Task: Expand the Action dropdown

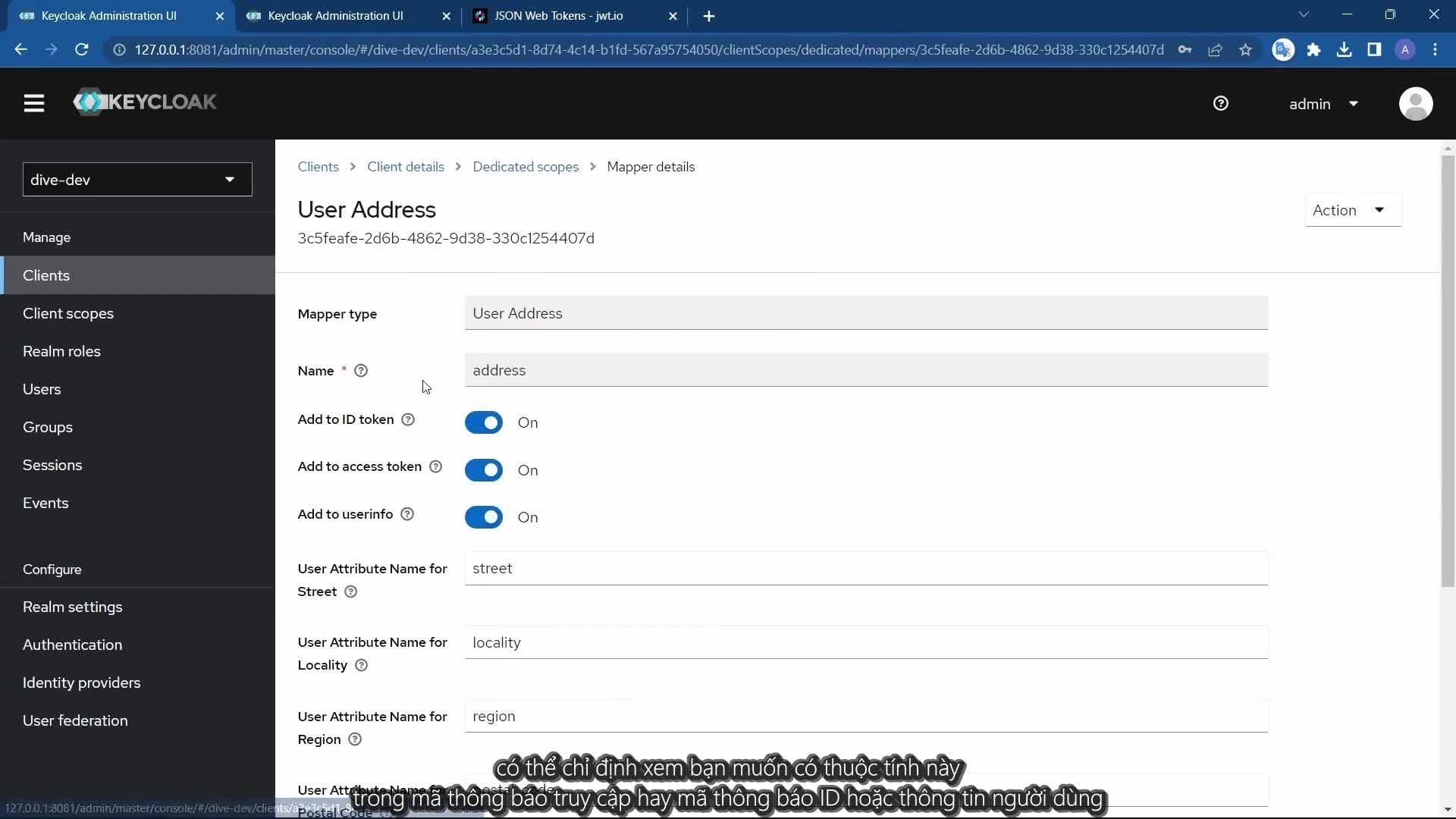Action: (1352, 210)
